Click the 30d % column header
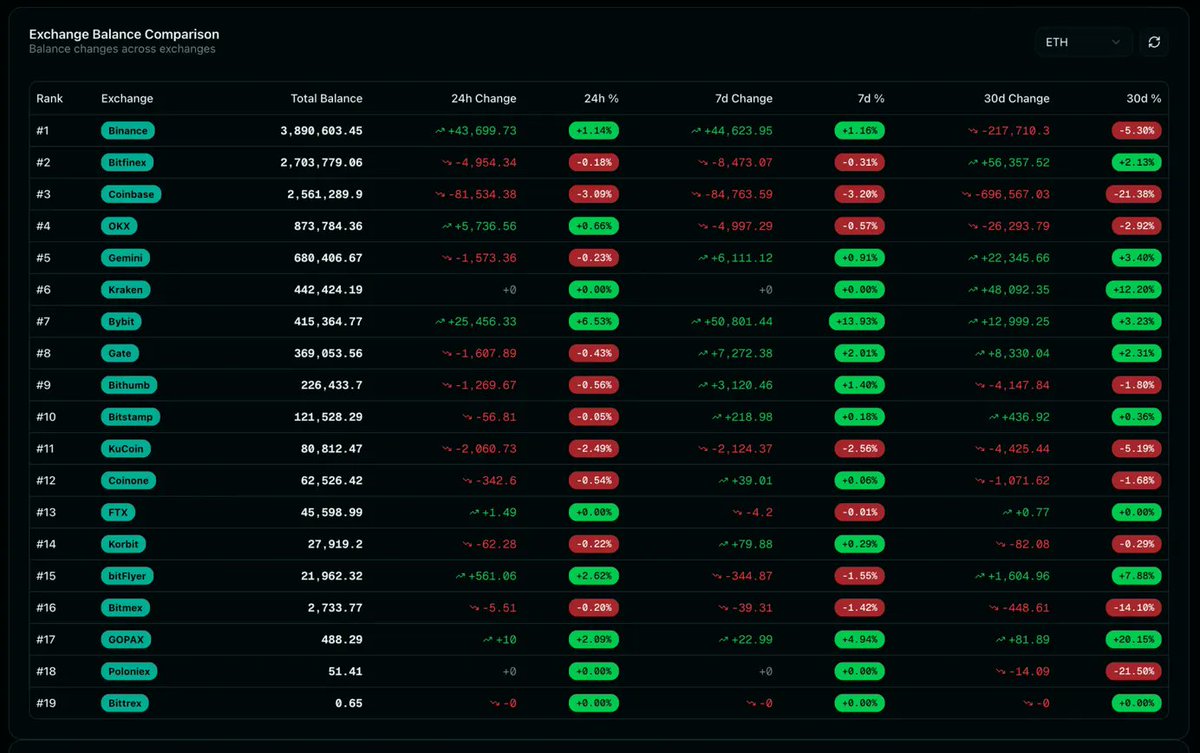The width and height of the screenshot is (1200, 753). 1144,99
